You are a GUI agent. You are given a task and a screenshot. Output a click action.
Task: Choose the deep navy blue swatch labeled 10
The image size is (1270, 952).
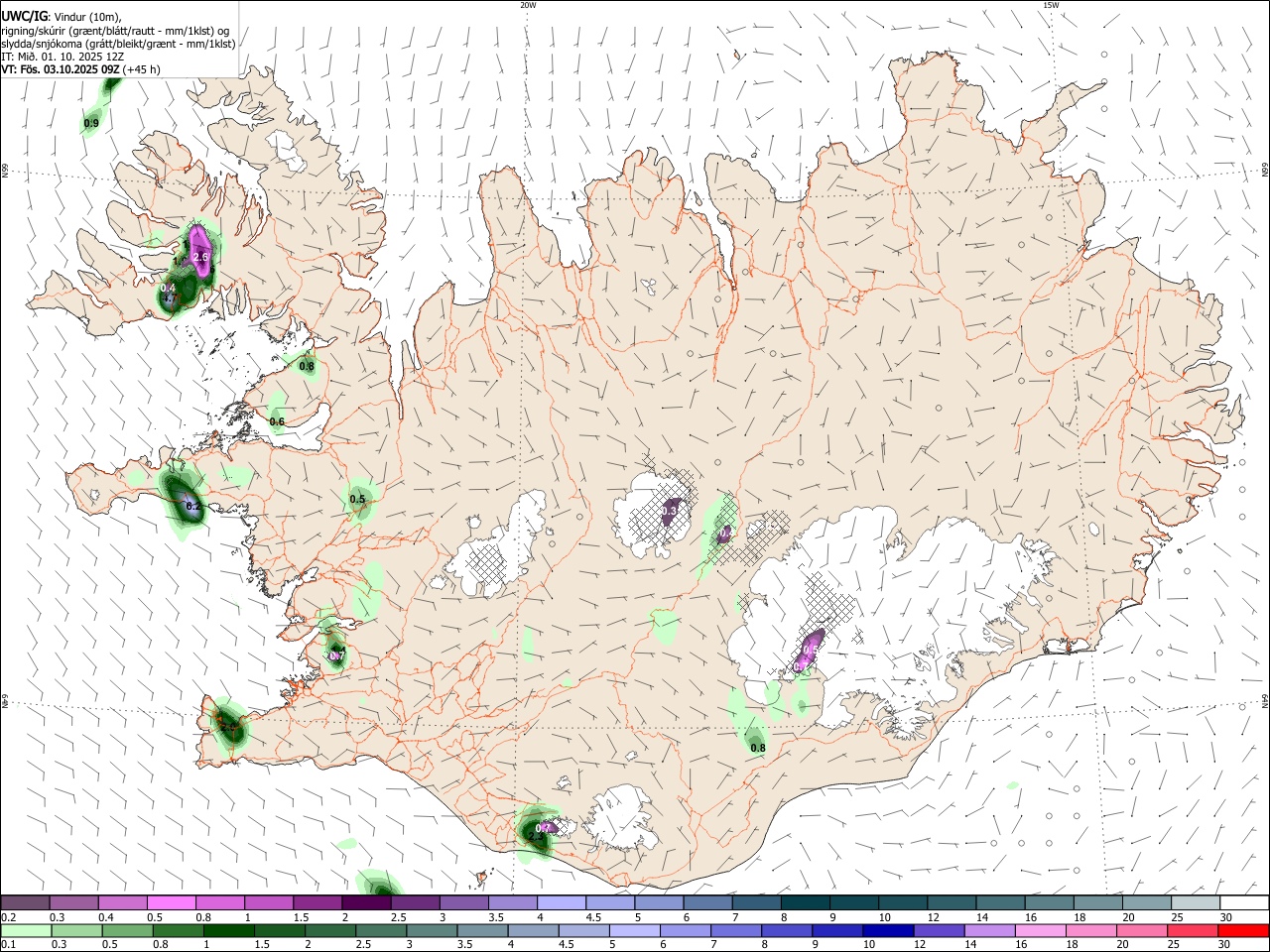[887, 931]
